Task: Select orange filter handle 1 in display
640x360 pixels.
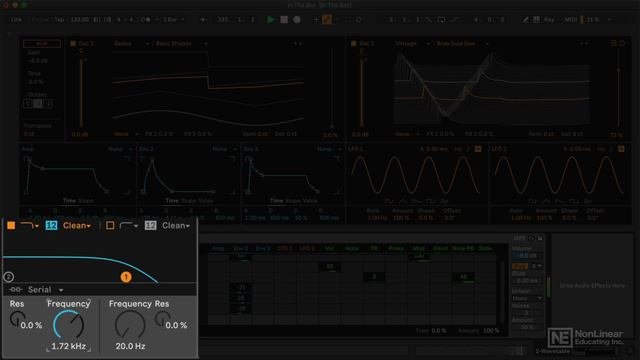Action: [x=126, y=277]
